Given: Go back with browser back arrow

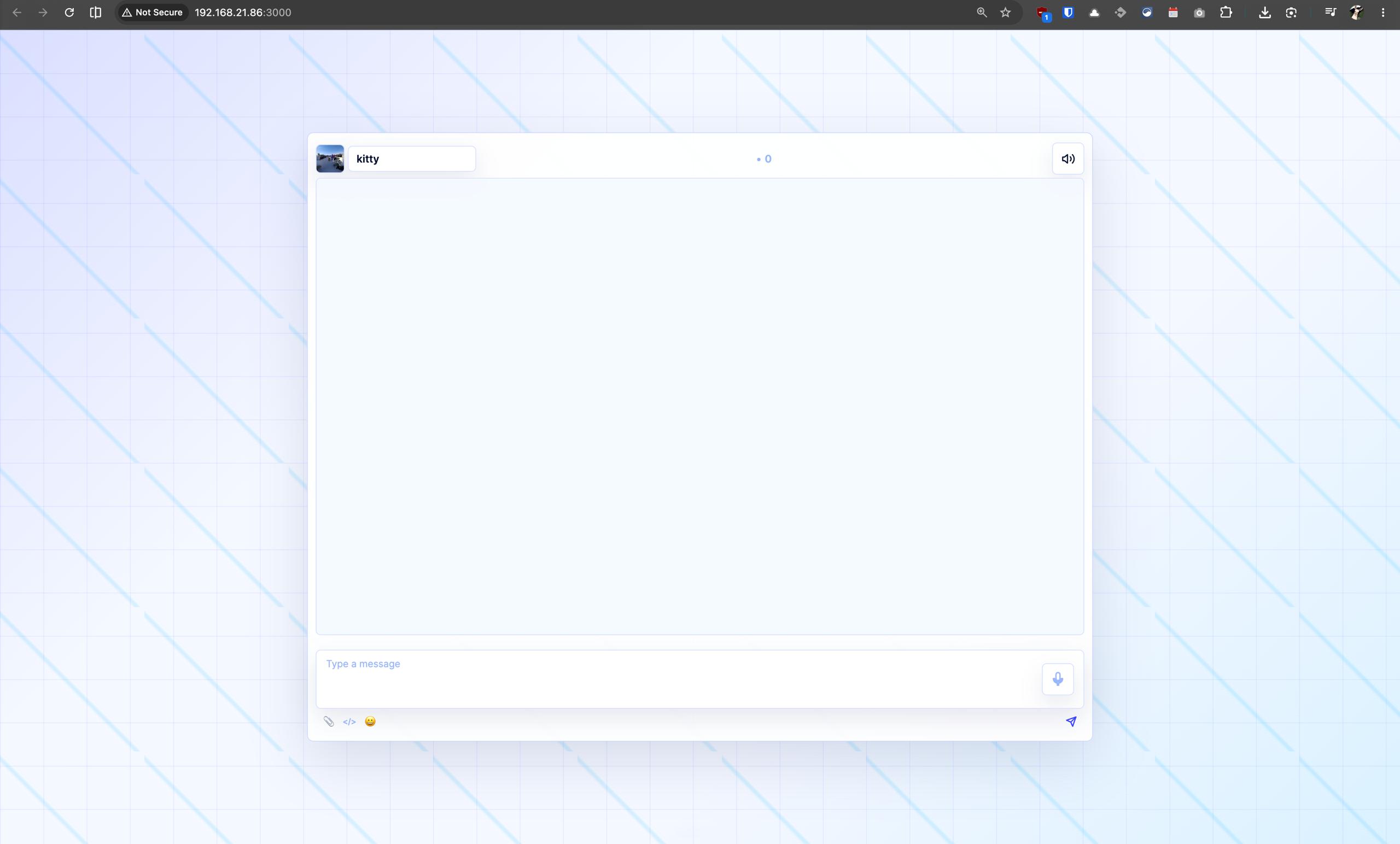Looking at the screenshot, I should (x=17, y=13).
